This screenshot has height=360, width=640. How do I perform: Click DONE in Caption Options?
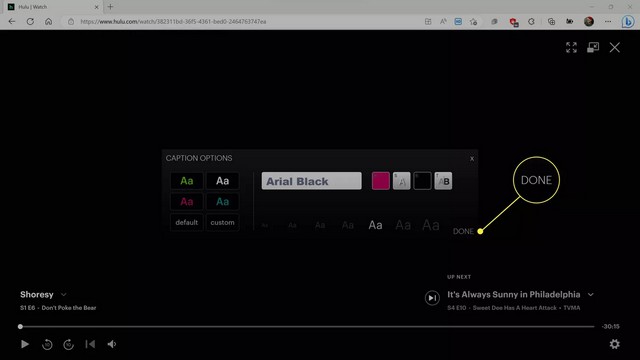pyautogui.click(x=463, y=231)
